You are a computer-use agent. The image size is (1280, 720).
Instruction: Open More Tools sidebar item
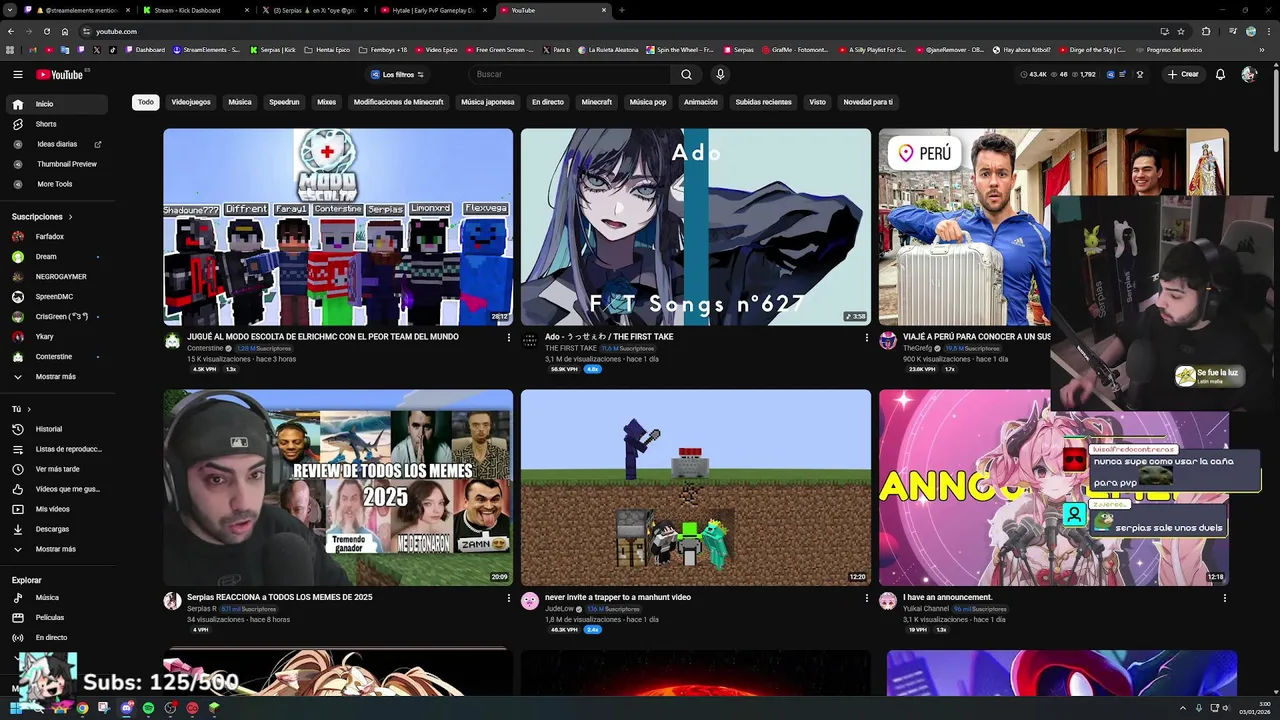click(x=55, y=184)
